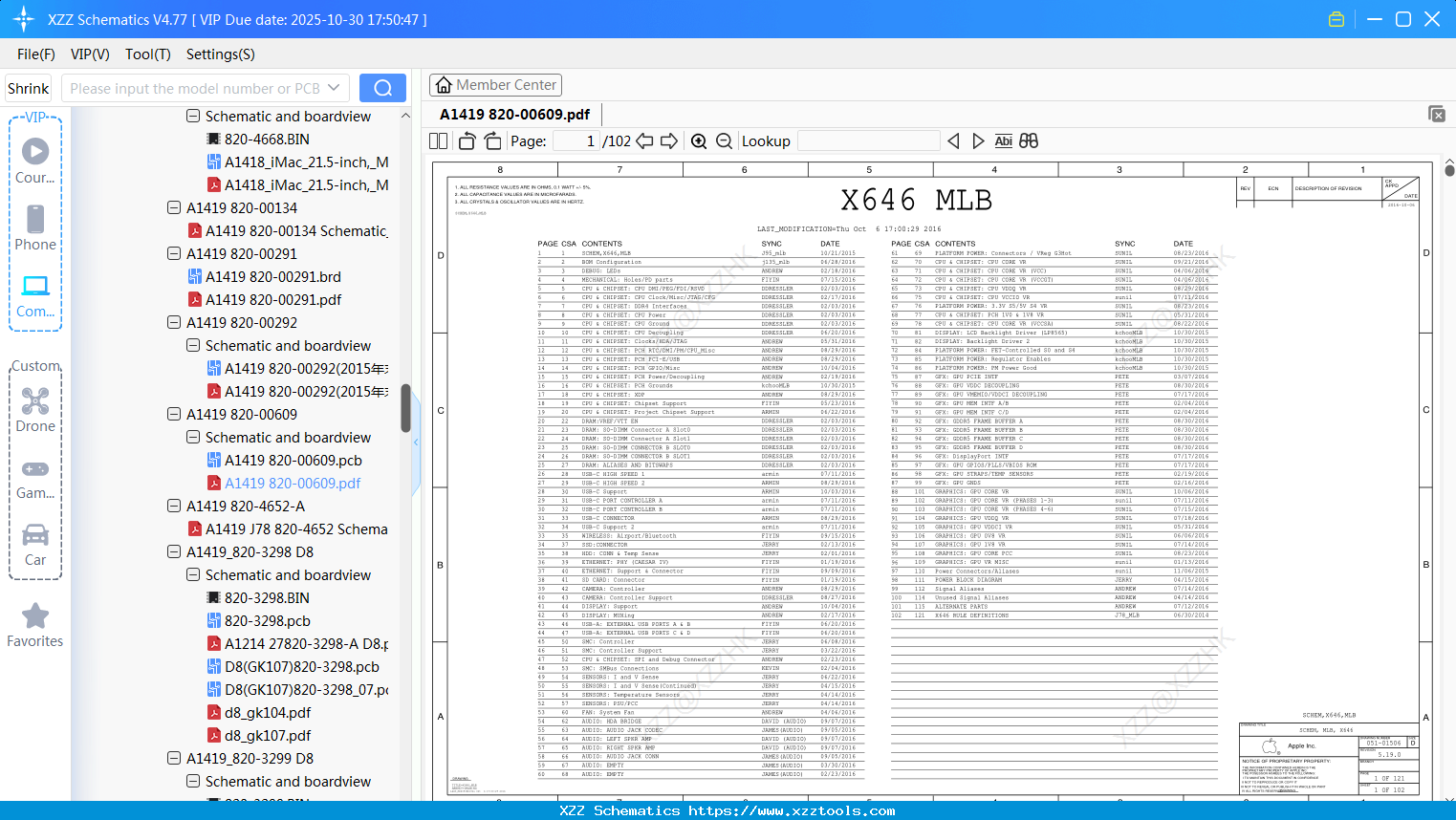Viewport: 1456px width, 820px height.
Task: Click the file tree vertical scrollbar
Action: pyautogui.click(x=405, y=408)
